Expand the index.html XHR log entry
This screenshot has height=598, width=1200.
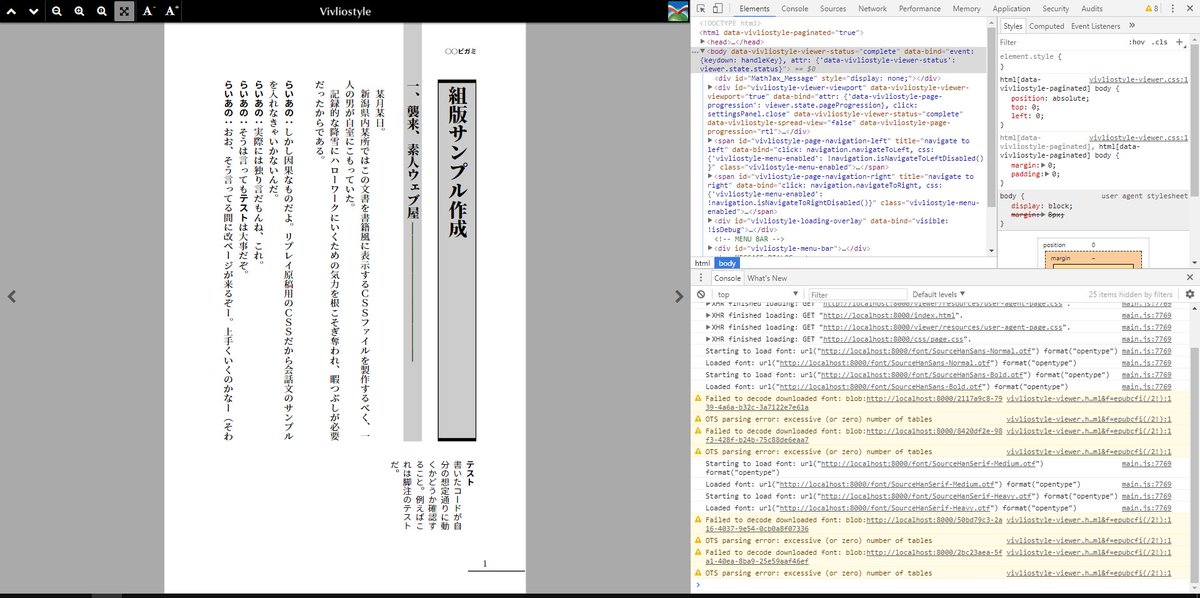(709, 315)
